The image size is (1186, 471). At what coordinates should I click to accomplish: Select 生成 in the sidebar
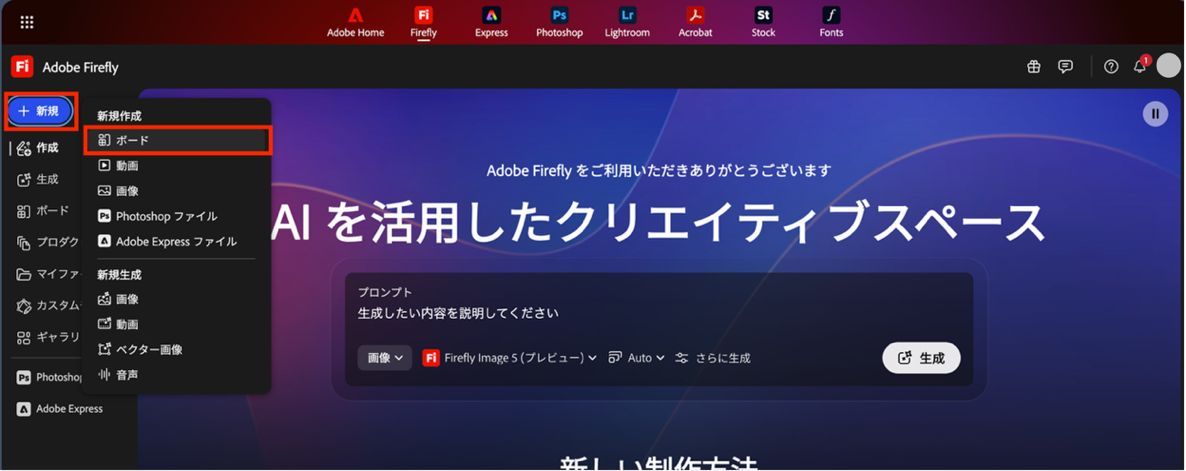[x=38, y=179]
